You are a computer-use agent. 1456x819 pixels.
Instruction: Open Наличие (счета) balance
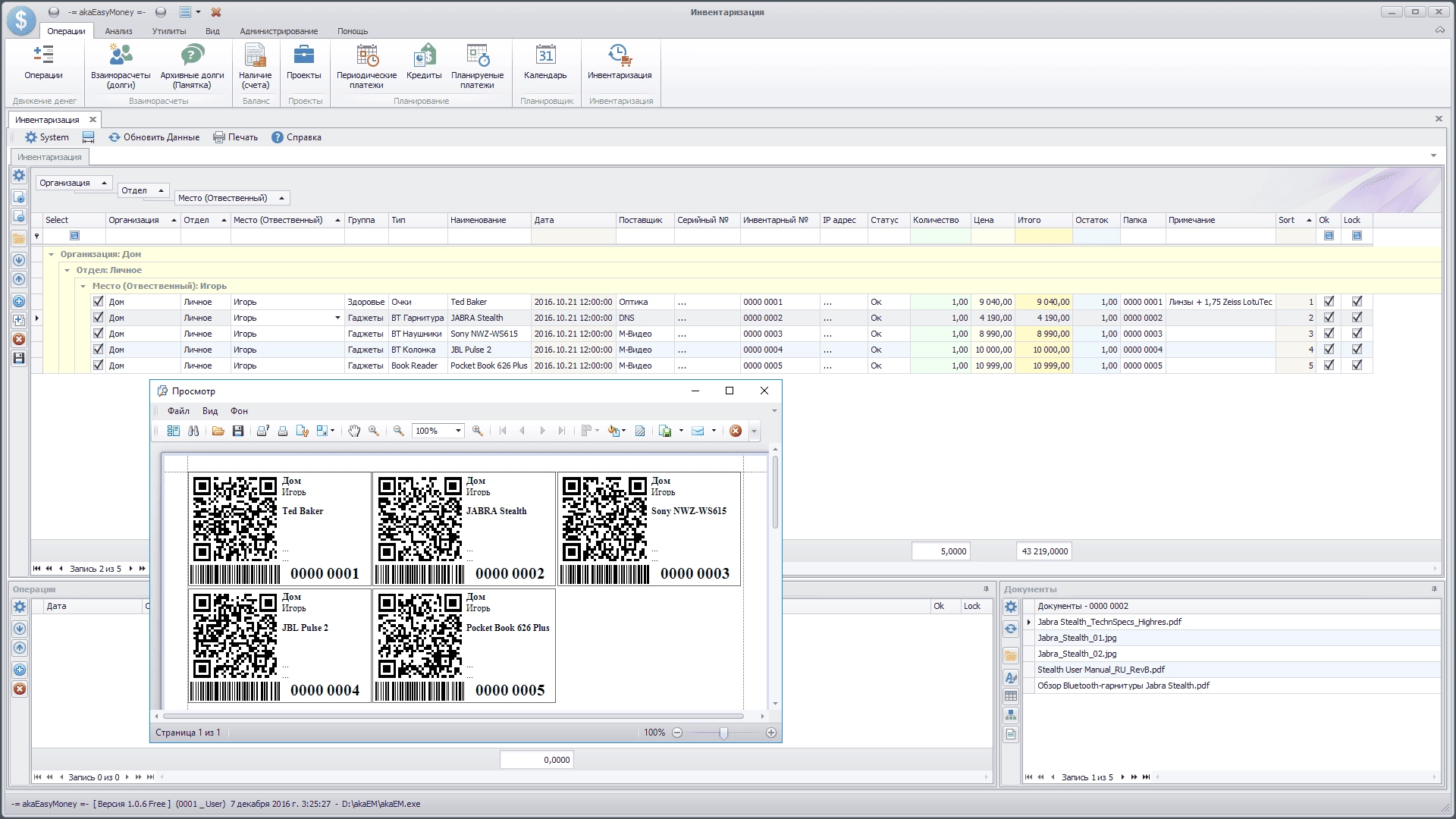pyautogui.click(x=256, y=67)
